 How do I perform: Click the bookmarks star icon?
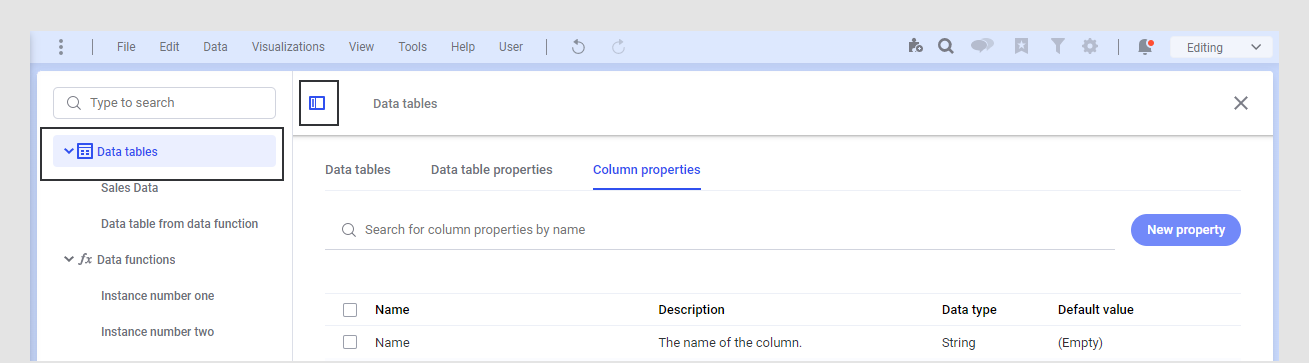1021,46
